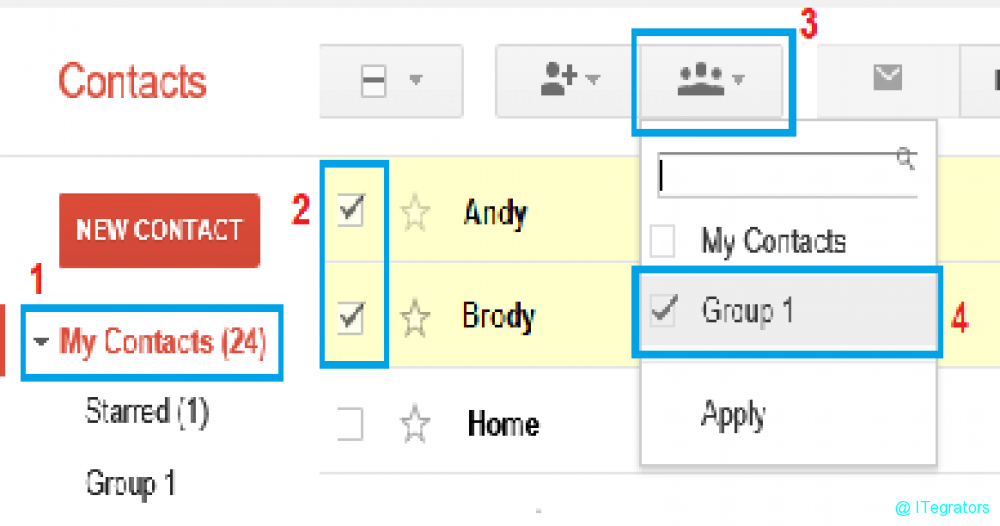Uncheck the Andy contact checkbox
Viewport: 1000px width, 526px height.
point(351,211)
